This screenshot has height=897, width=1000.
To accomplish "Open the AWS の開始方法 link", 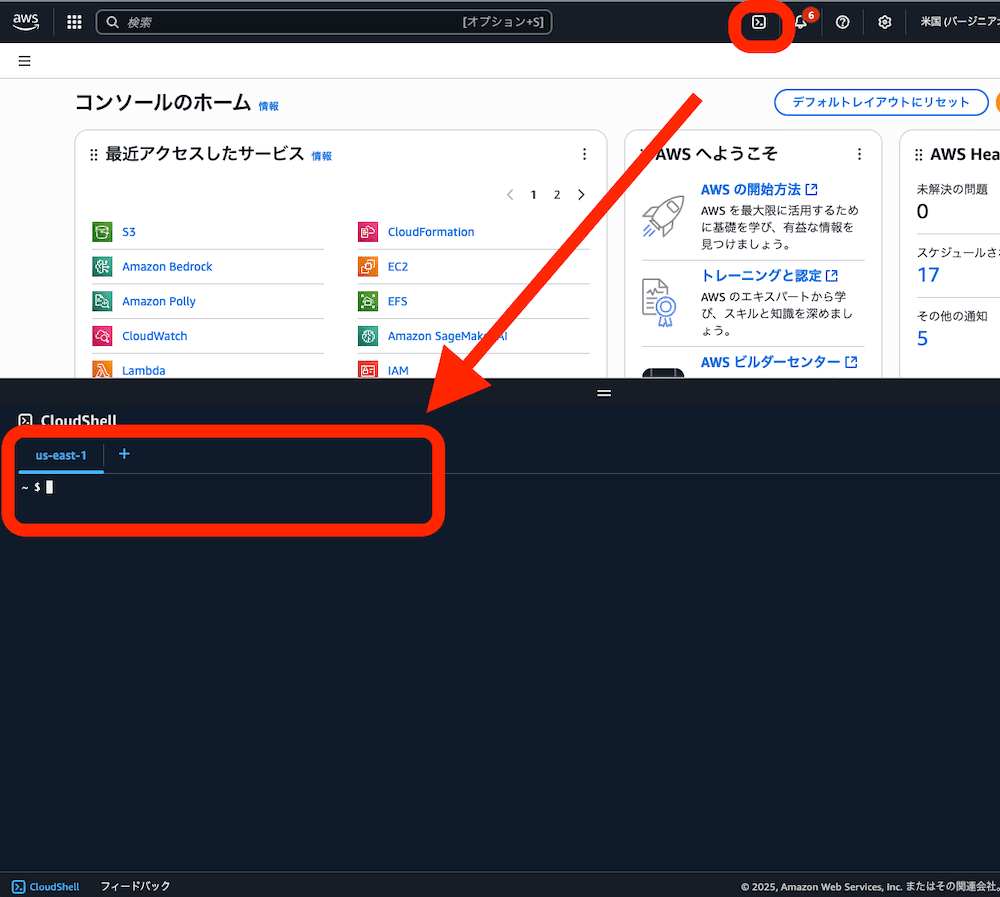I will pos(758,189).
